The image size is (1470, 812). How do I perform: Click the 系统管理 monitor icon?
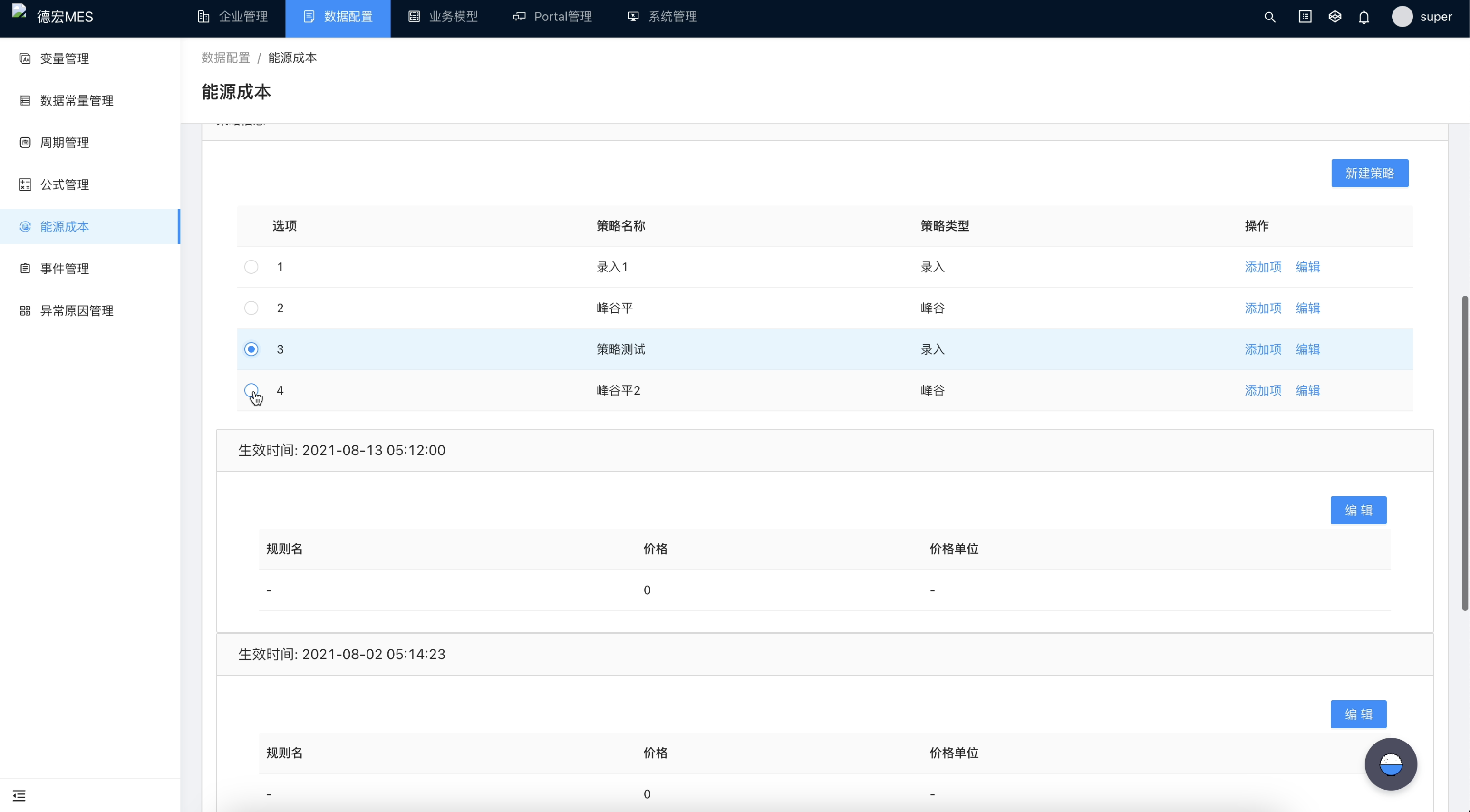pyautogui.click(x=633, y=17)
